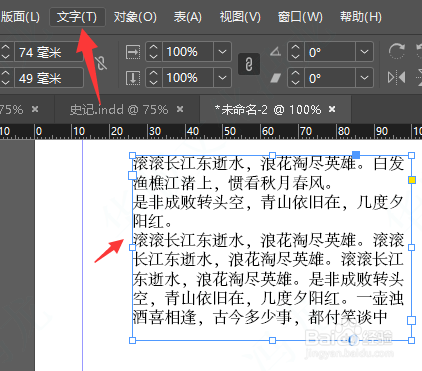Click the horizontal scale percentage icon
The image size is (422, 371).
pos(133,52)
